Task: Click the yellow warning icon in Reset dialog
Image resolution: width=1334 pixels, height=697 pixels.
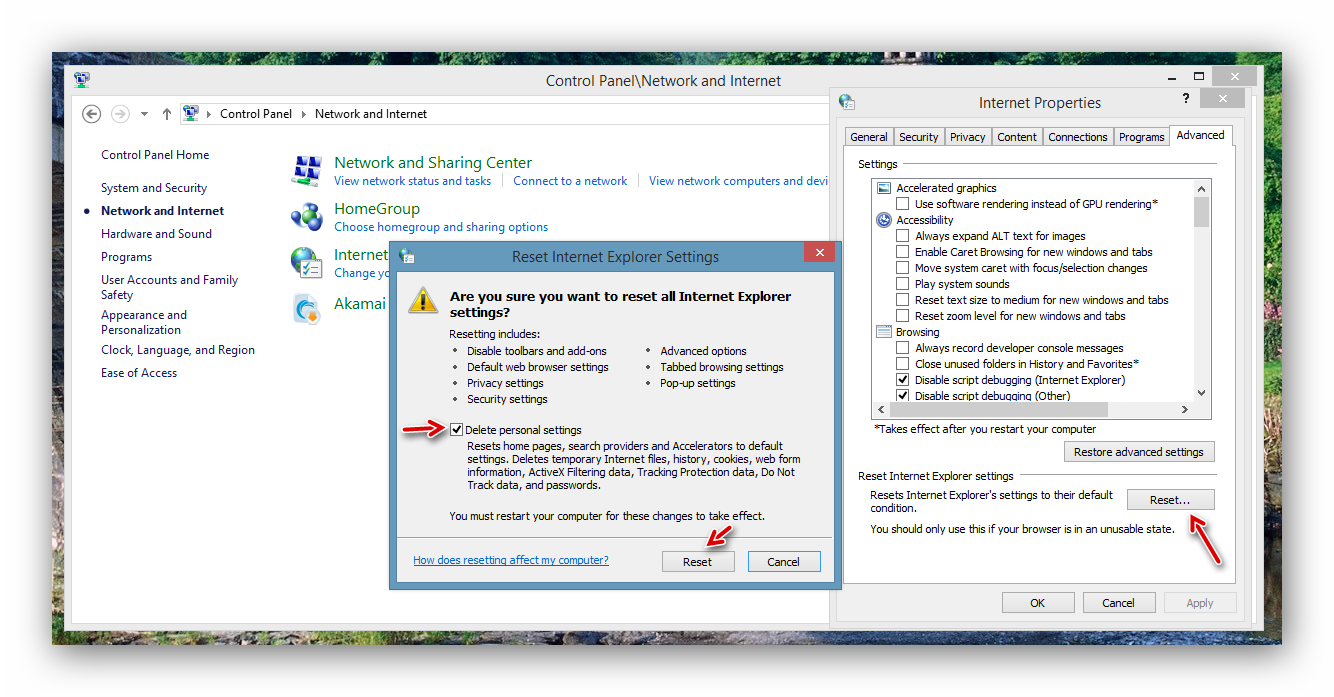Action: click(425, 299)
